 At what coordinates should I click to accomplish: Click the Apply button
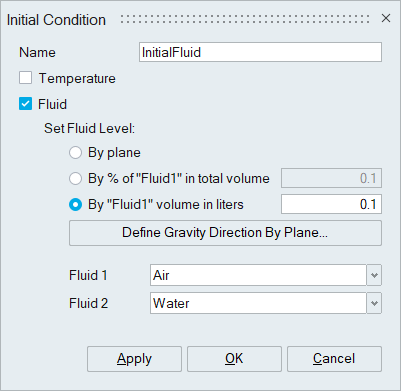[x=134, y=359]
